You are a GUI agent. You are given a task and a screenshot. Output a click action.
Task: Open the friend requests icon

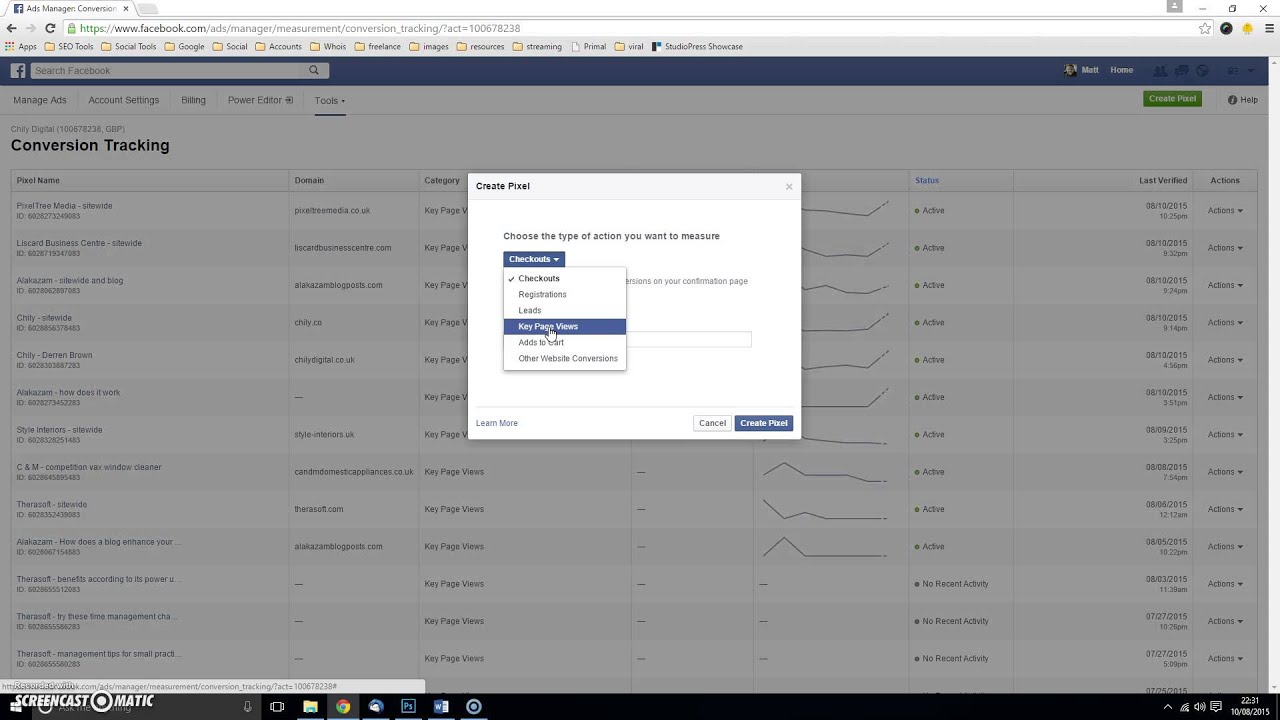pyautogui.click(x=1160, y=71)
